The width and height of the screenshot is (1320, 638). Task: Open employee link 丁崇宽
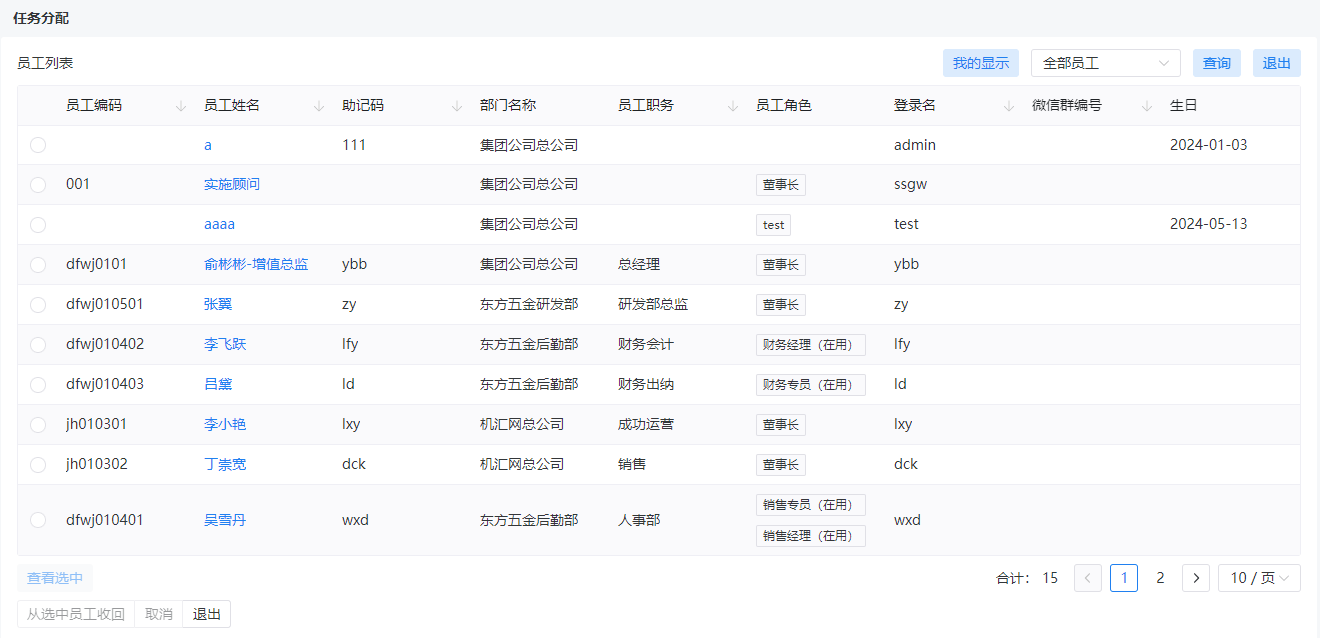pyautogui.click(x=225, y=464)
